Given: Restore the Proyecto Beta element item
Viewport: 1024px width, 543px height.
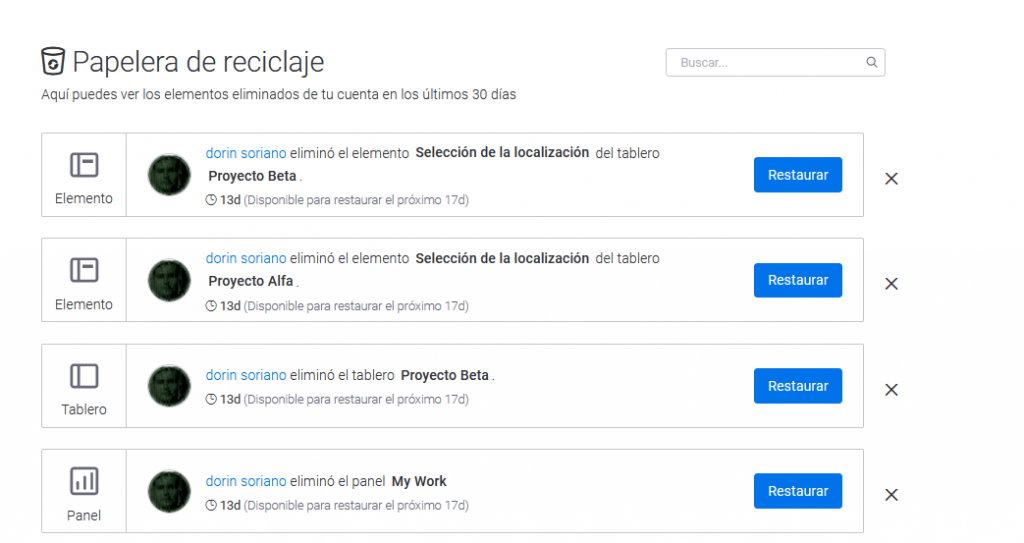Looking at the screenshot, I should pos(798,175).
